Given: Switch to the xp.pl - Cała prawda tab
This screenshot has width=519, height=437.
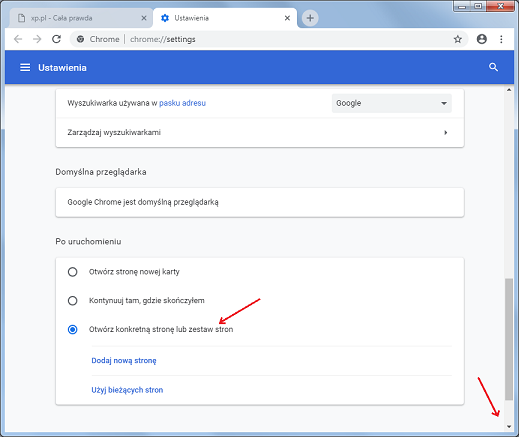Looking at the screenshot, I should (81, 18).
